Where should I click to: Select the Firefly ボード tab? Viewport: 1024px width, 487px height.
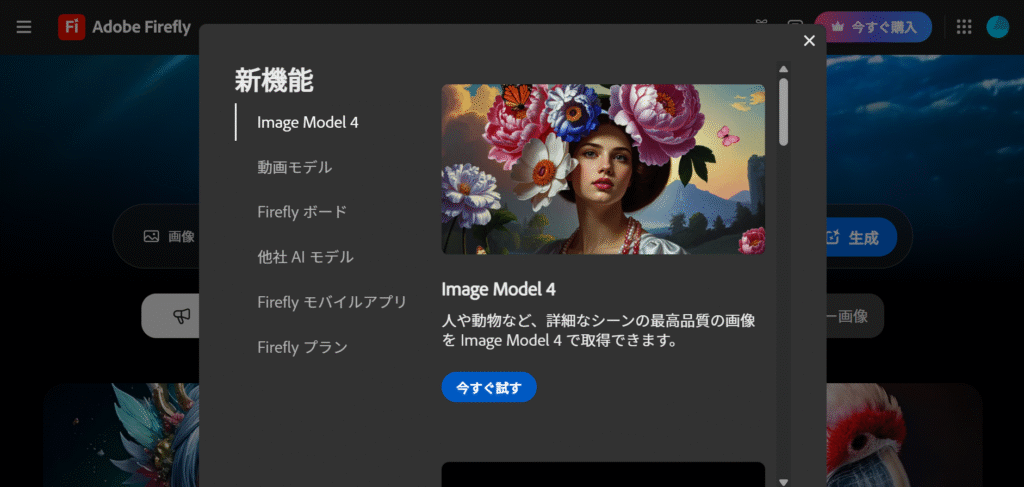302,212
